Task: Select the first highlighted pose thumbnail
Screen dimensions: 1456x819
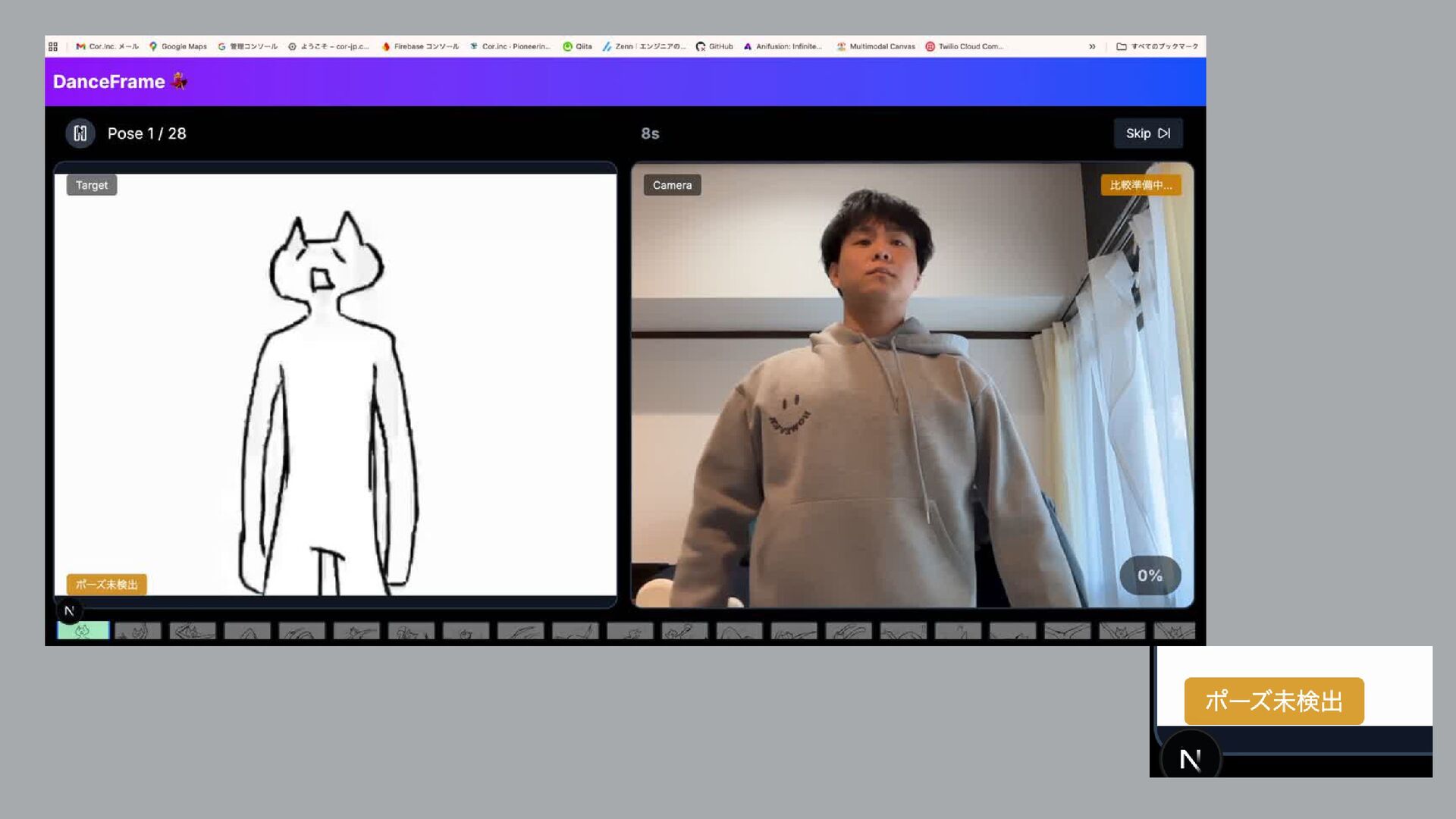Action: coord(83,630)
